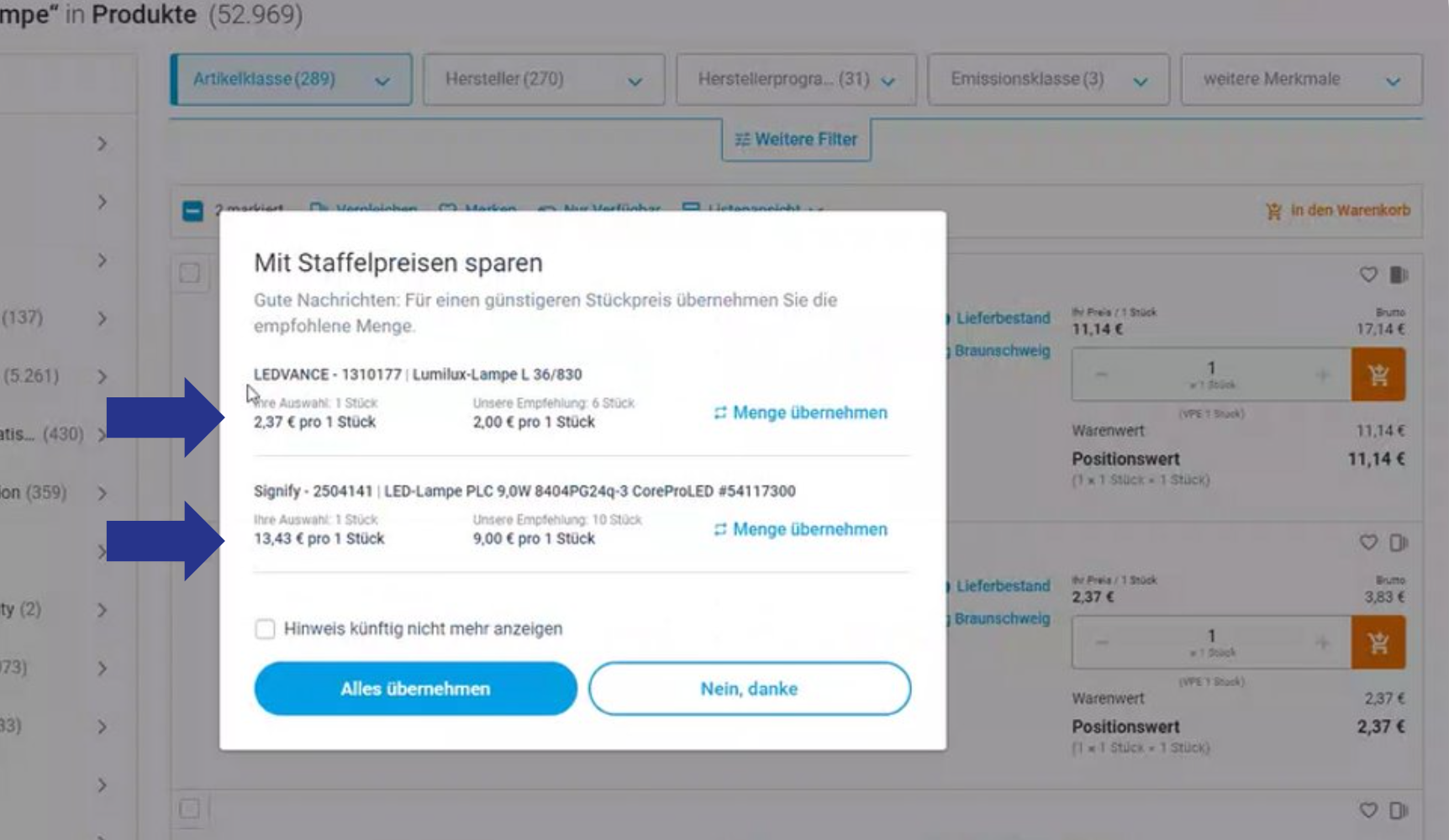Image resolution: width=1449 pixels, height=840 pixels.
Task: Expand the sidebar category ending in '73)'
Action: (x=102, y=669)
